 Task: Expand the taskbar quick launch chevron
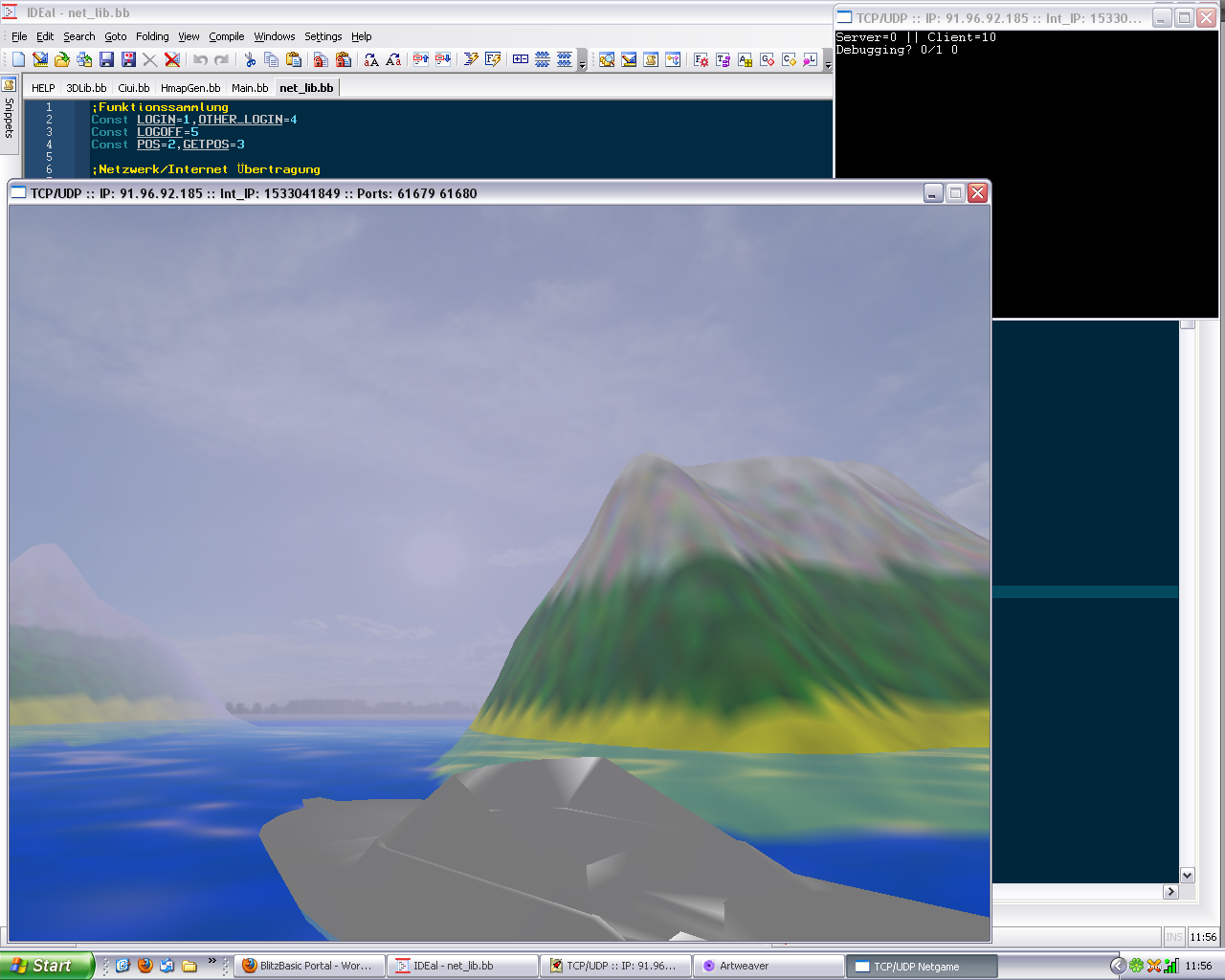tap(212, 961)
